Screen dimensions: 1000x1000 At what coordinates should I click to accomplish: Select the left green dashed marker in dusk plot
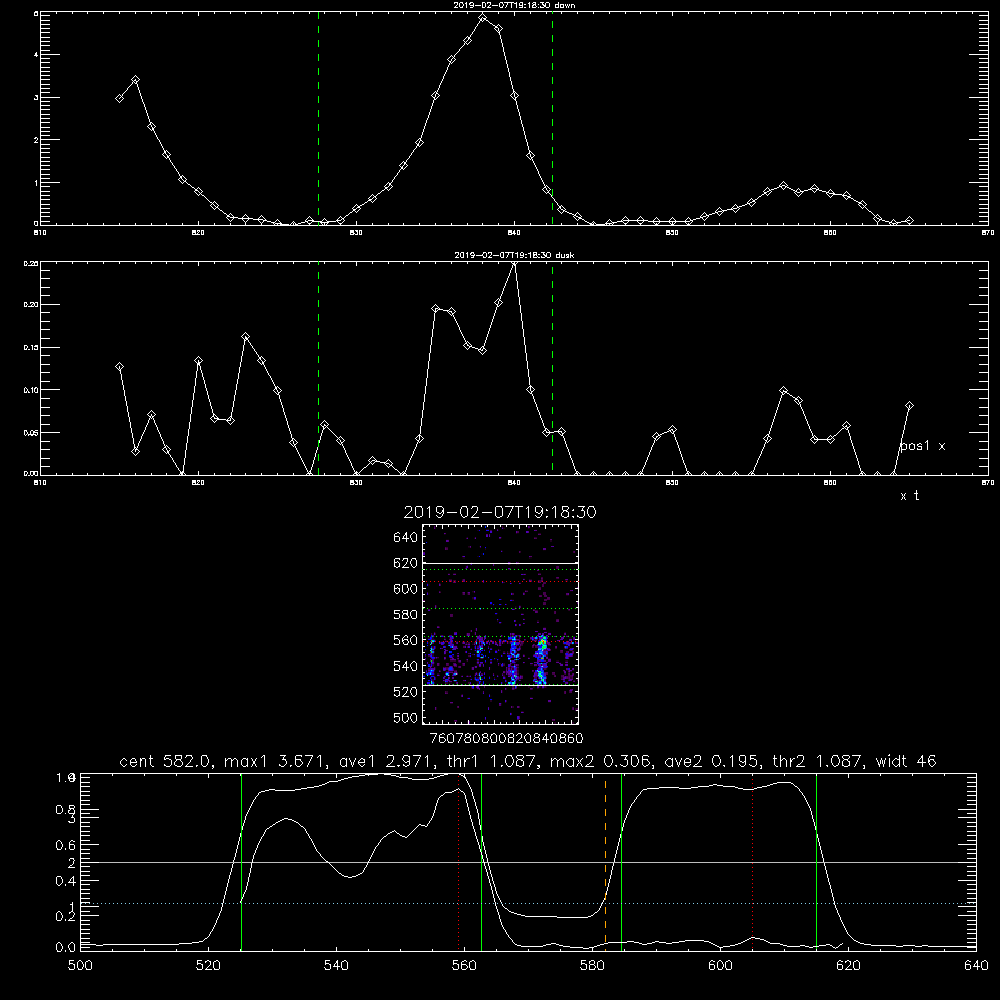319,369
